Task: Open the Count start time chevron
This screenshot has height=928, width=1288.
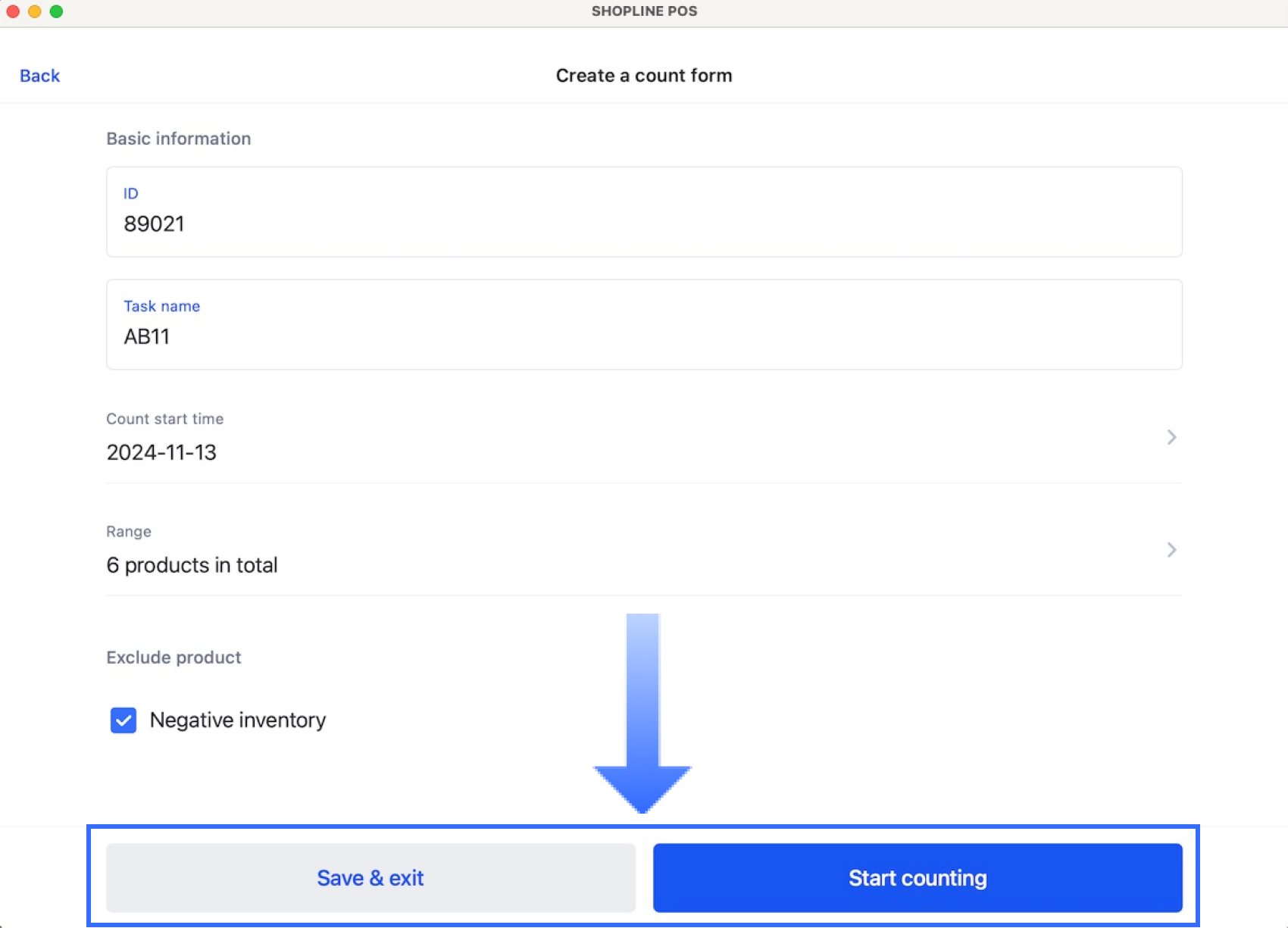Action: 1171,437
